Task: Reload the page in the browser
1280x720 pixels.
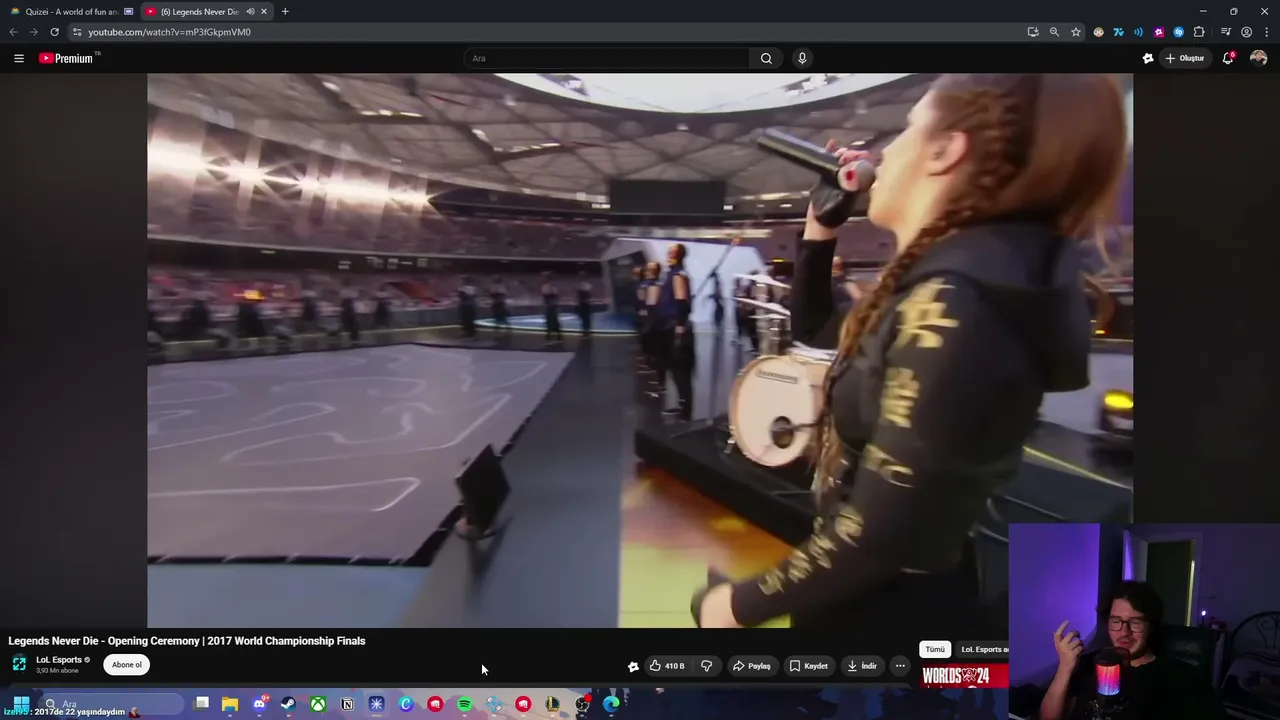Action: (x=54, y=32)
